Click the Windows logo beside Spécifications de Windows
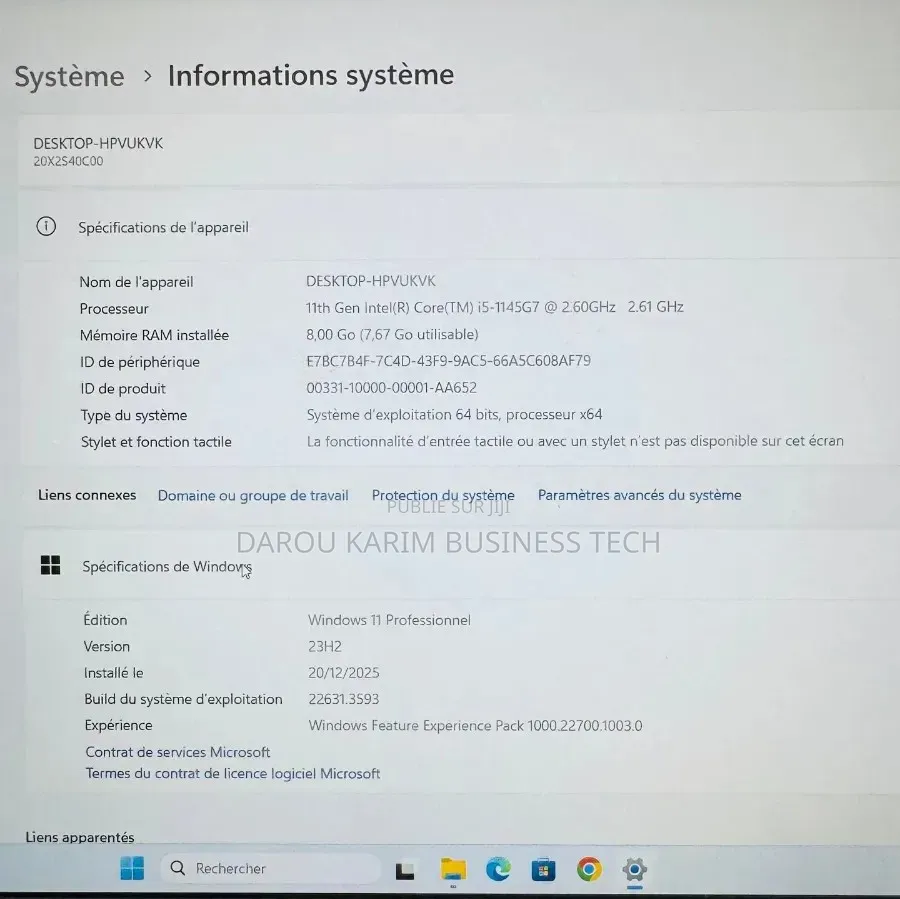Image resolution: width=900 pixels, height=899 pixels. 51,565
